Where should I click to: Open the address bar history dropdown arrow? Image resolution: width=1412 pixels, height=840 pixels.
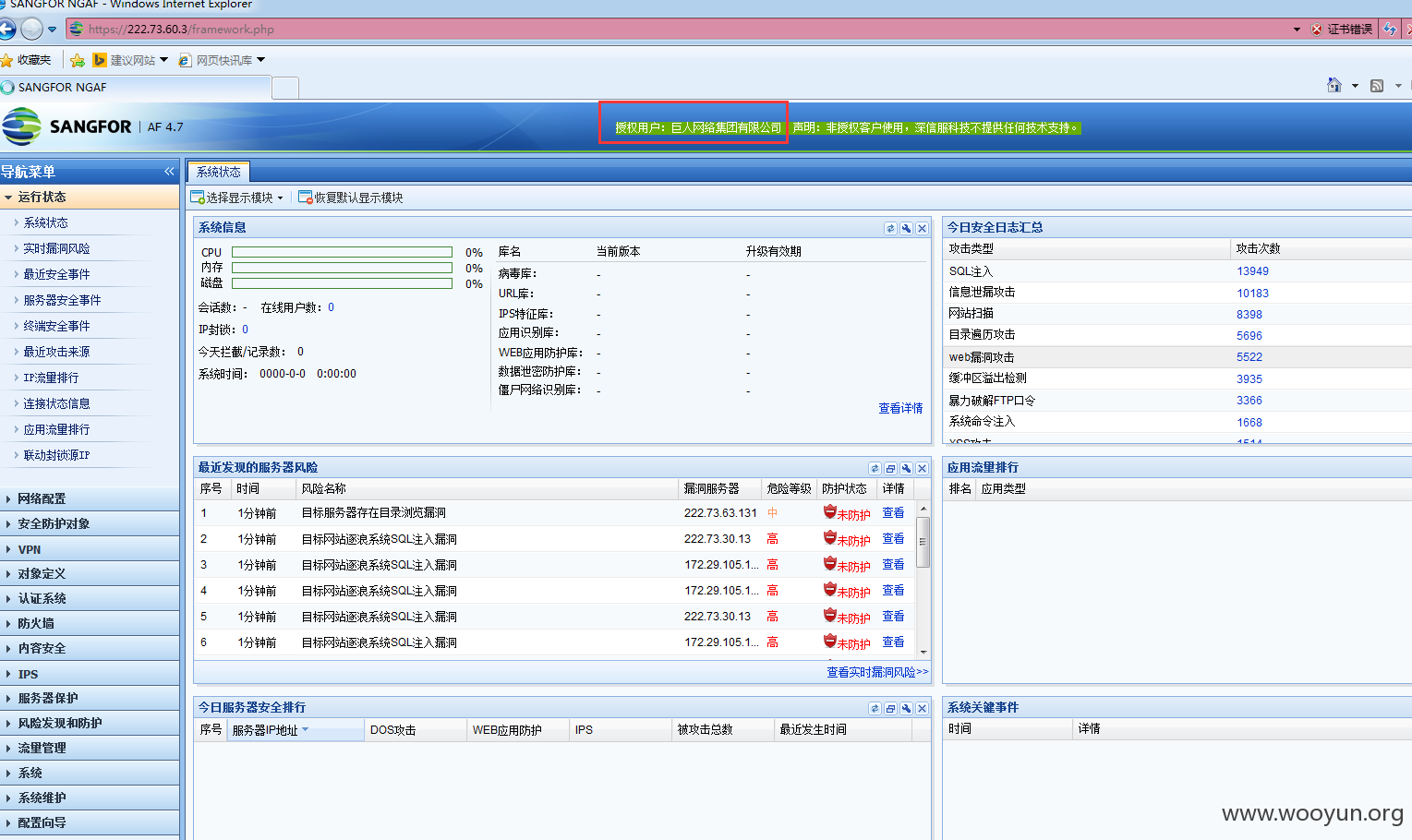coord(1297,30)
